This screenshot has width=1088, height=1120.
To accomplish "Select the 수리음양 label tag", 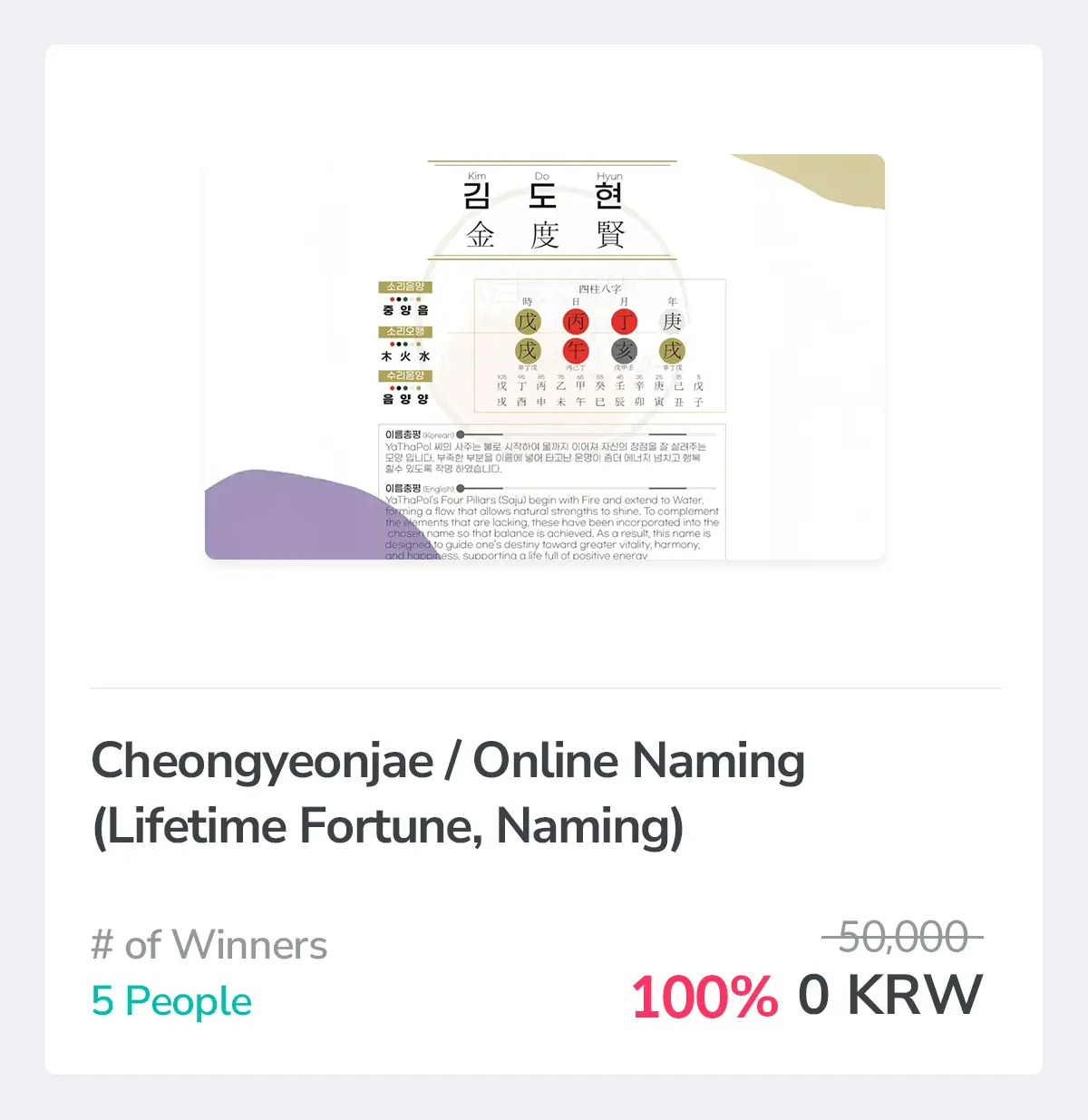I will 405,375.
